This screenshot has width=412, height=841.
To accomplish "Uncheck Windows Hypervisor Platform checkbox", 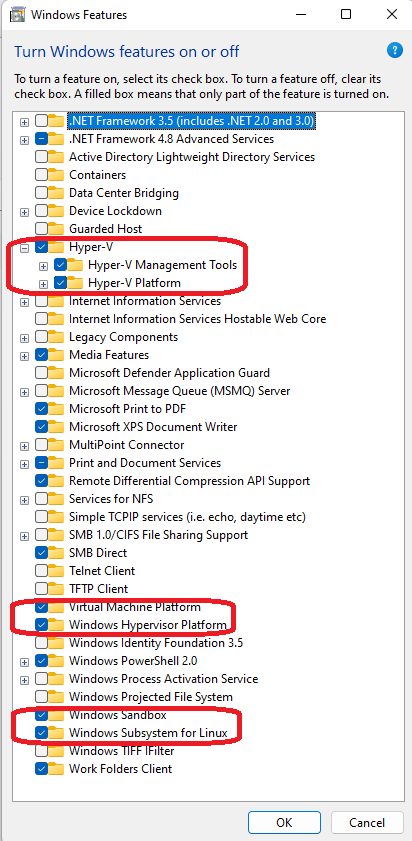I will pos(41,625).
